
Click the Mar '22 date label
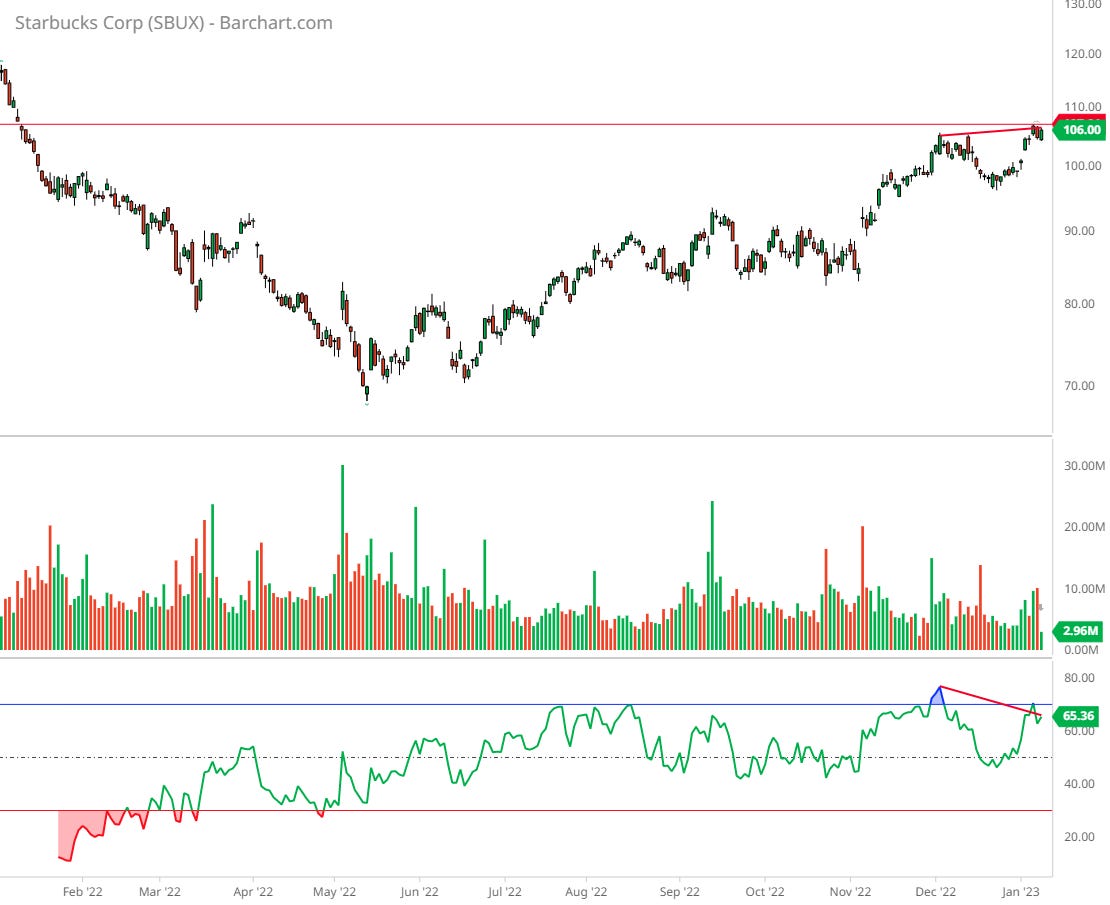(x=159, y=892)
